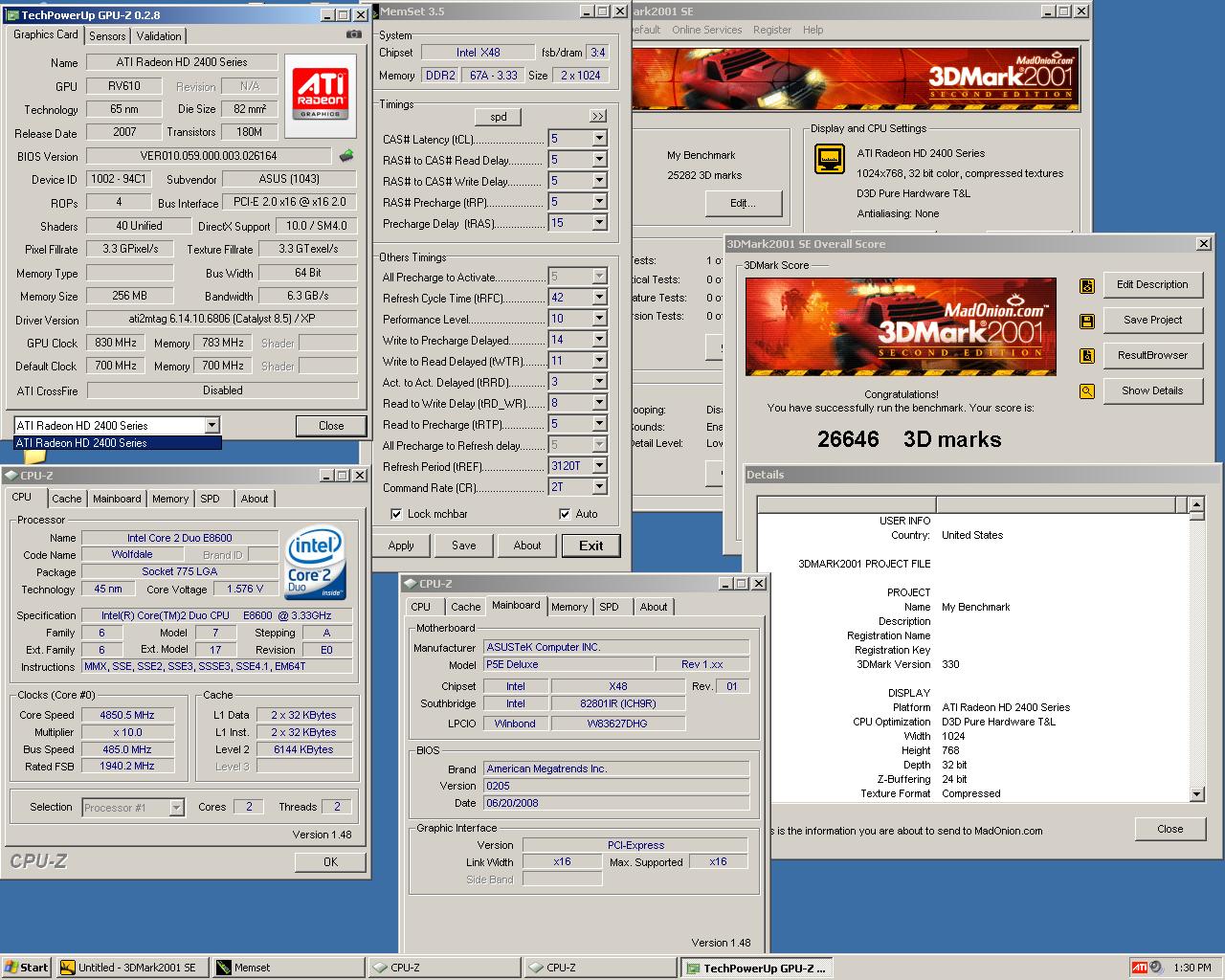The width and height of the screenshot is (1225, 980).
Task: Switch to Untitled - 3DMark2001 SE taskbar item
Action: click(x=131, y=968)
